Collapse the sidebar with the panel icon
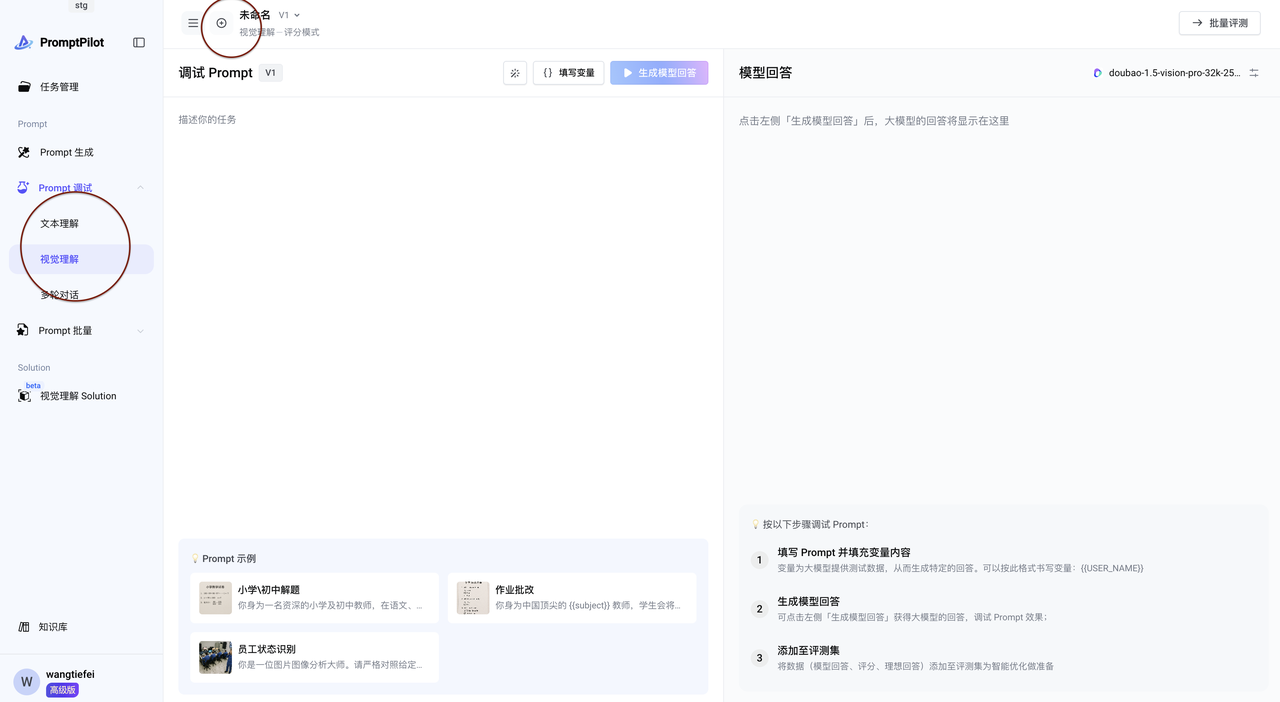The height and width of the screenshot is (702, 1280). (x=139, y=42)
